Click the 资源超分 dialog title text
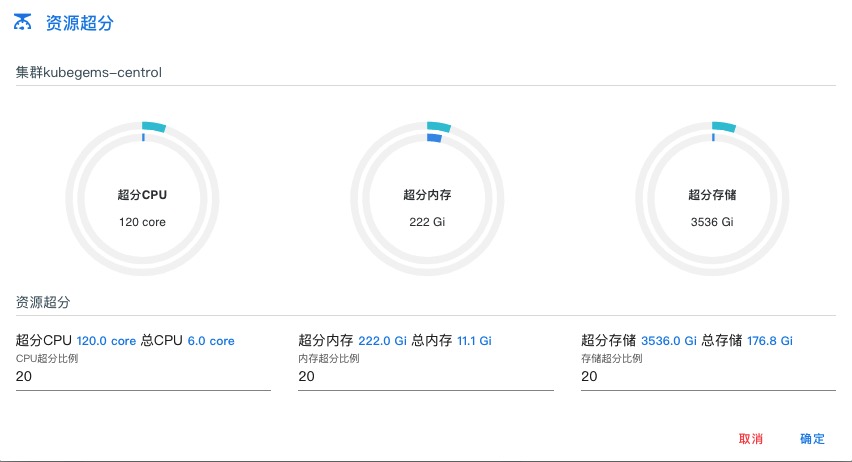 (x=79, y=23)
